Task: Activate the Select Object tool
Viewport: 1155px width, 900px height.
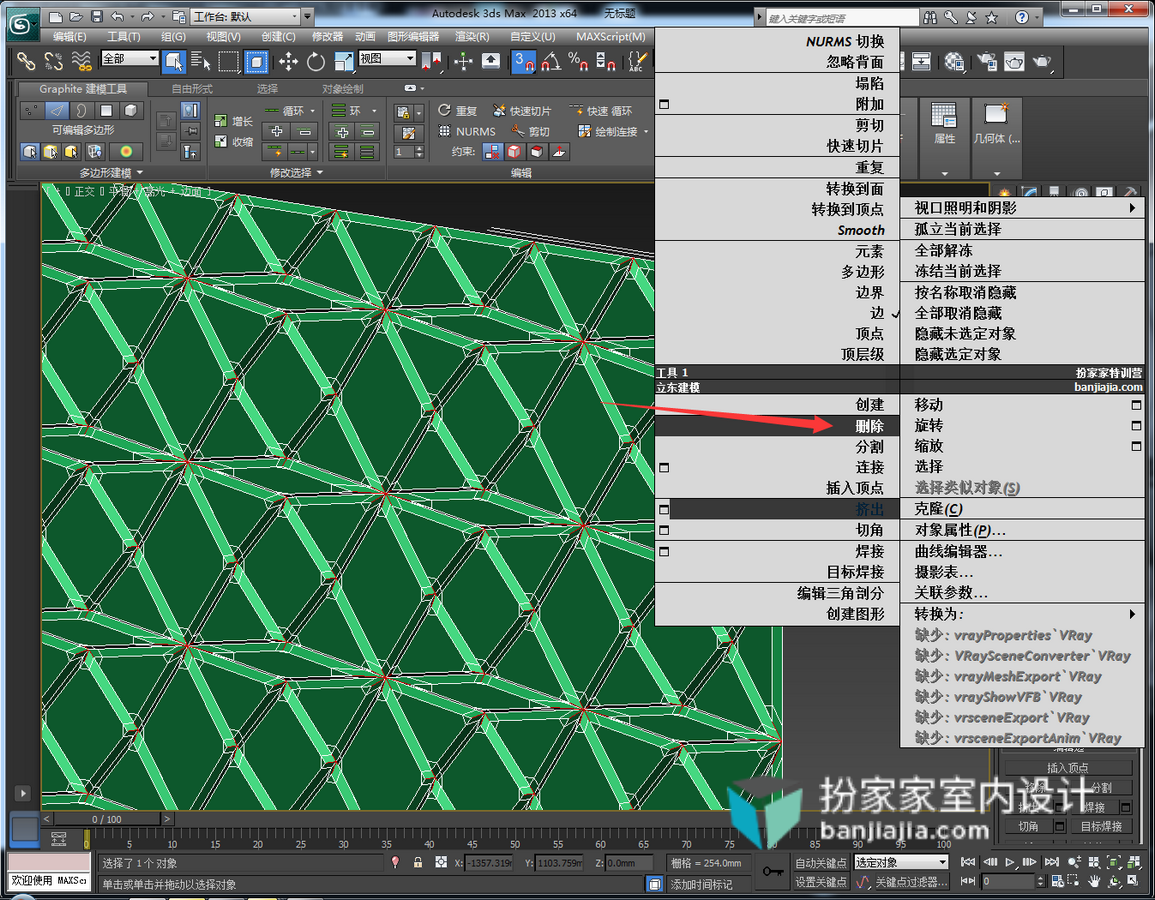Action: coord(174,61)
